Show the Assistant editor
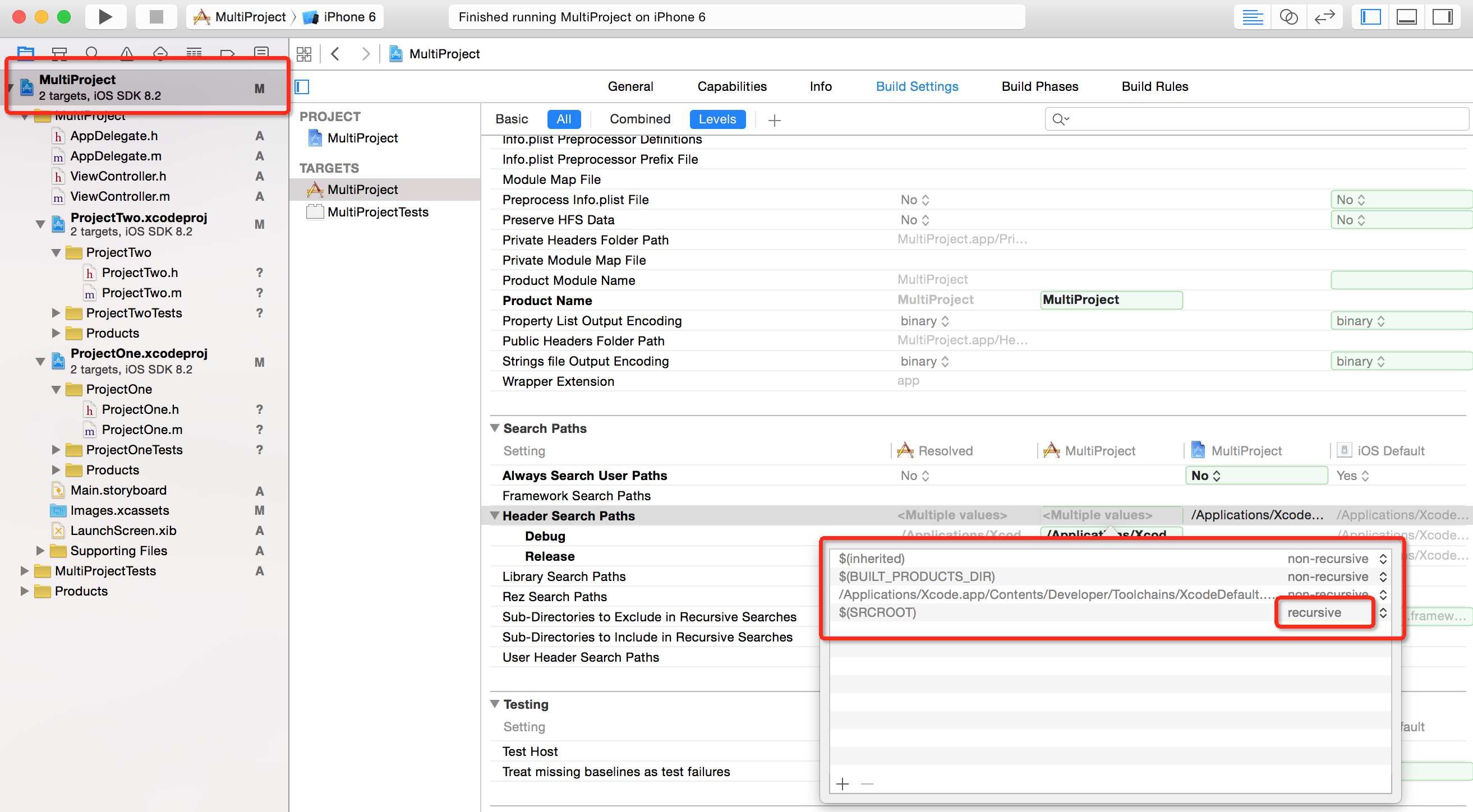 click(x=1288, y=17)
